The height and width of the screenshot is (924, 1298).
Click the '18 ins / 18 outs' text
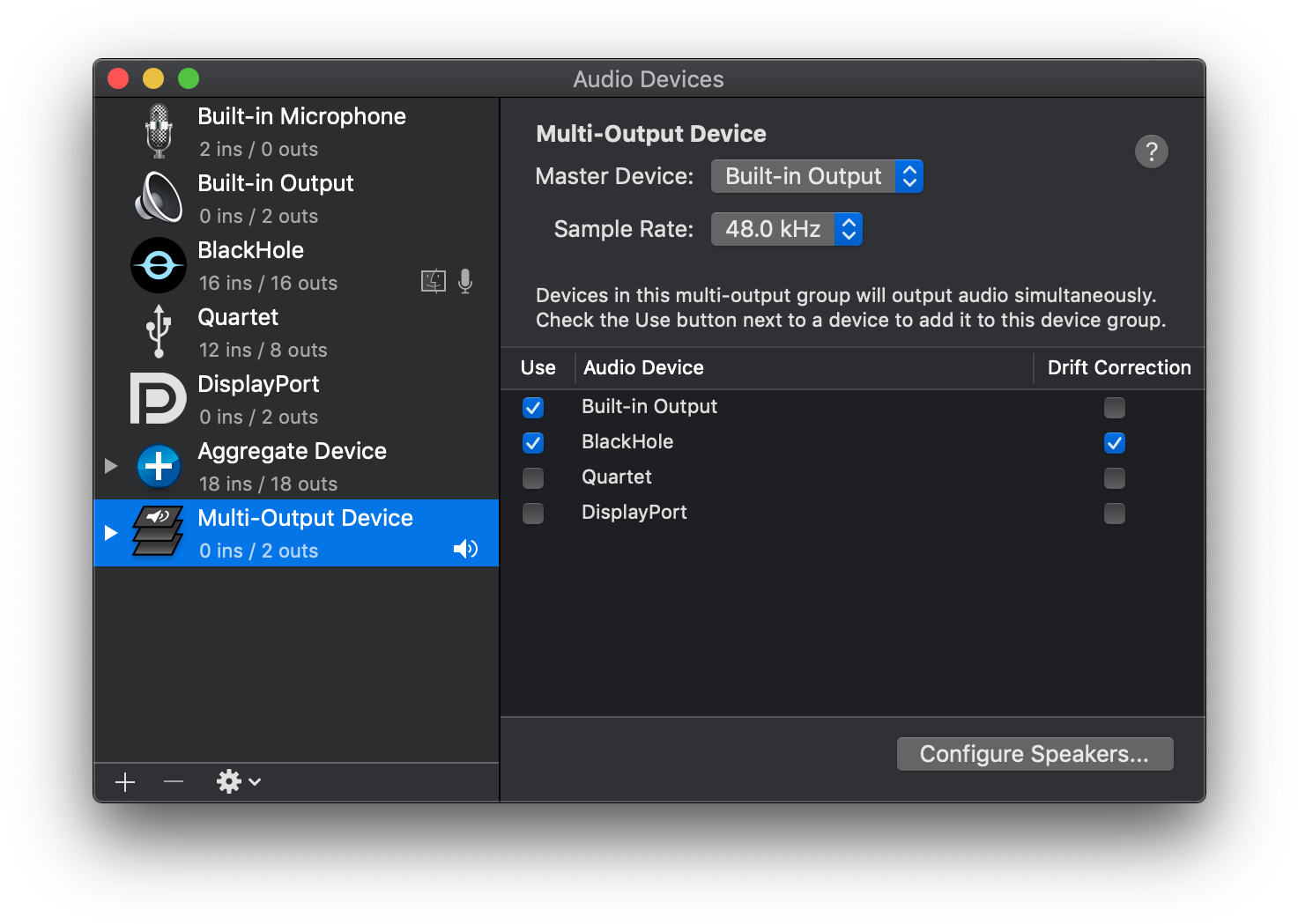click(268, 484)
